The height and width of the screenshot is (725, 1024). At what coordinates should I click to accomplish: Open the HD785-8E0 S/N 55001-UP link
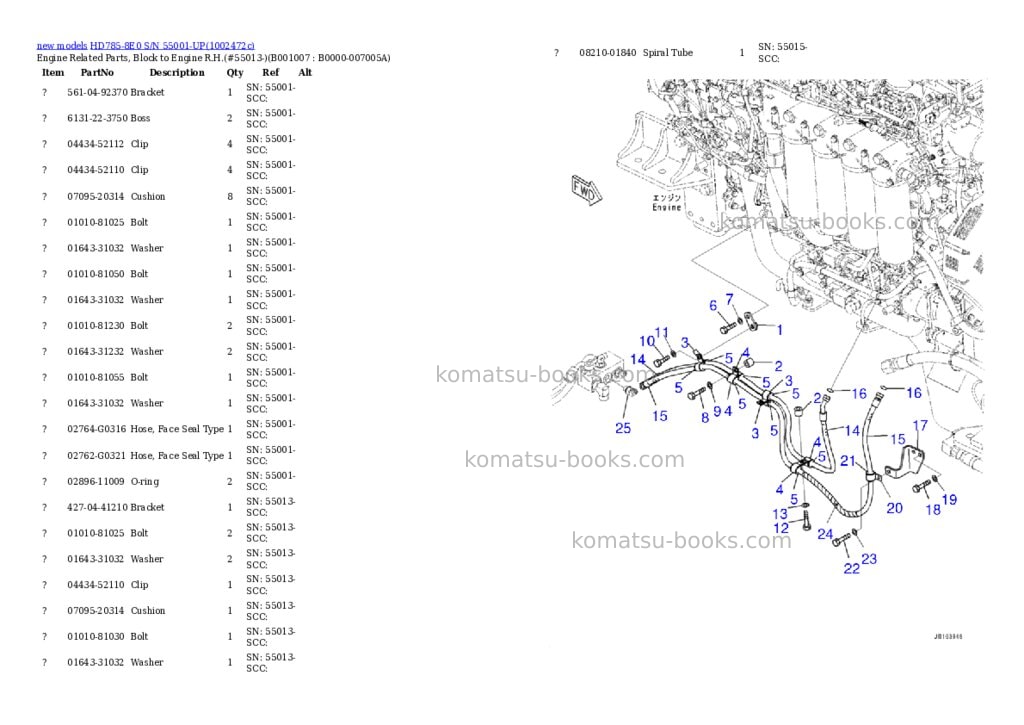click(172, 46)
